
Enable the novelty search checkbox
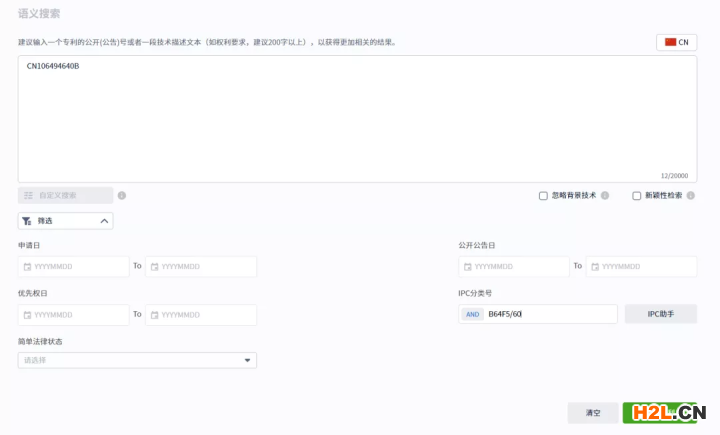point(636,196)
